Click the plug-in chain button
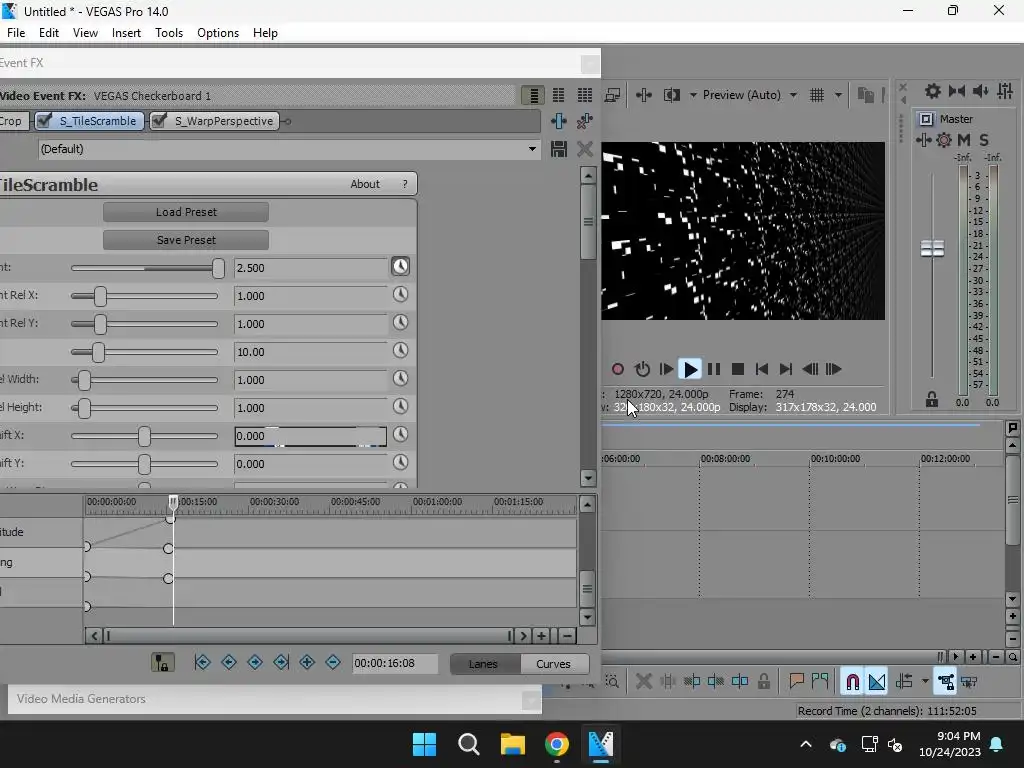 (x=559, y=121)
